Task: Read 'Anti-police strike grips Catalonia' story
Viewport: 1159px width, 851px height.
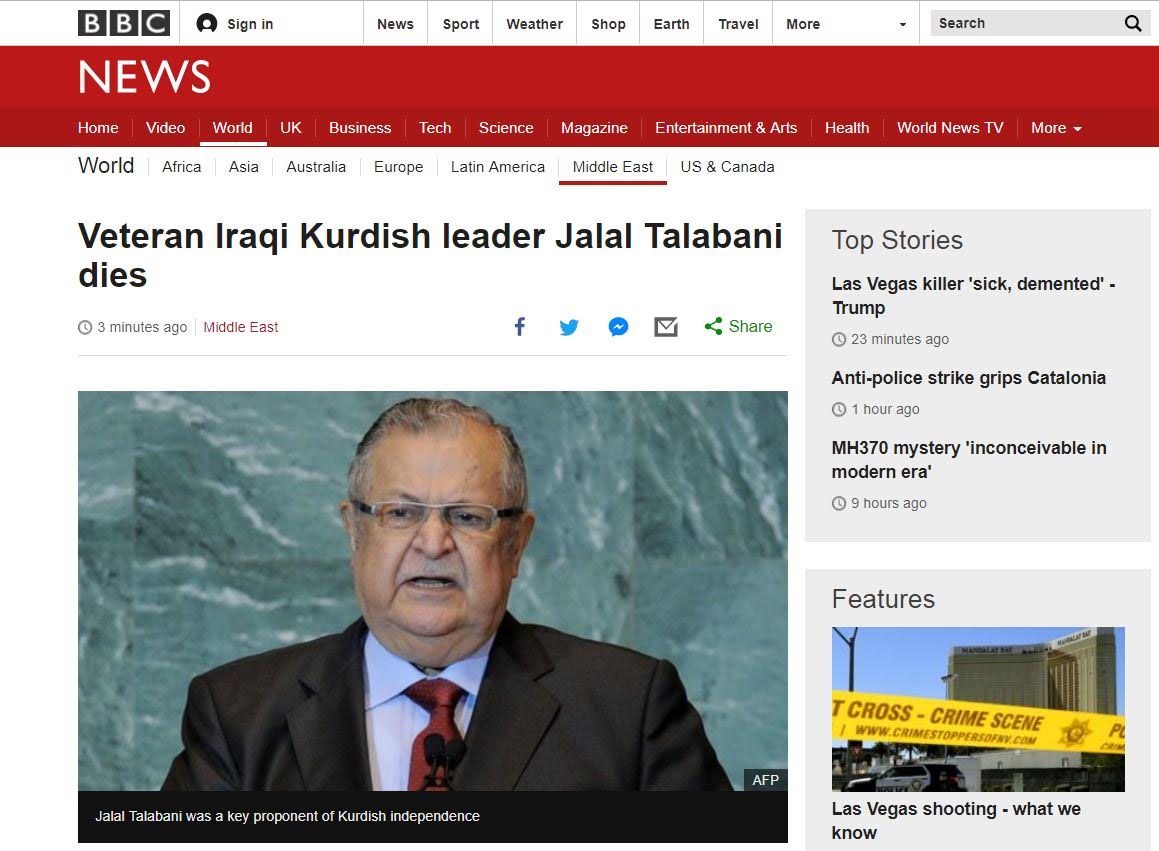Action: (968, 378)
